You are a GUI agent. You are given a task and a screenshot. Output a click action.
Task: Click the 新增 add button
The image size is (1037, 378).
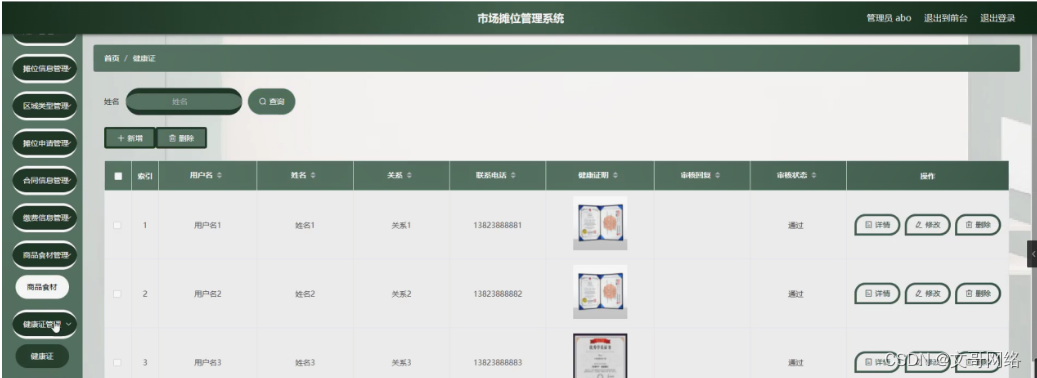pos(130,138)
